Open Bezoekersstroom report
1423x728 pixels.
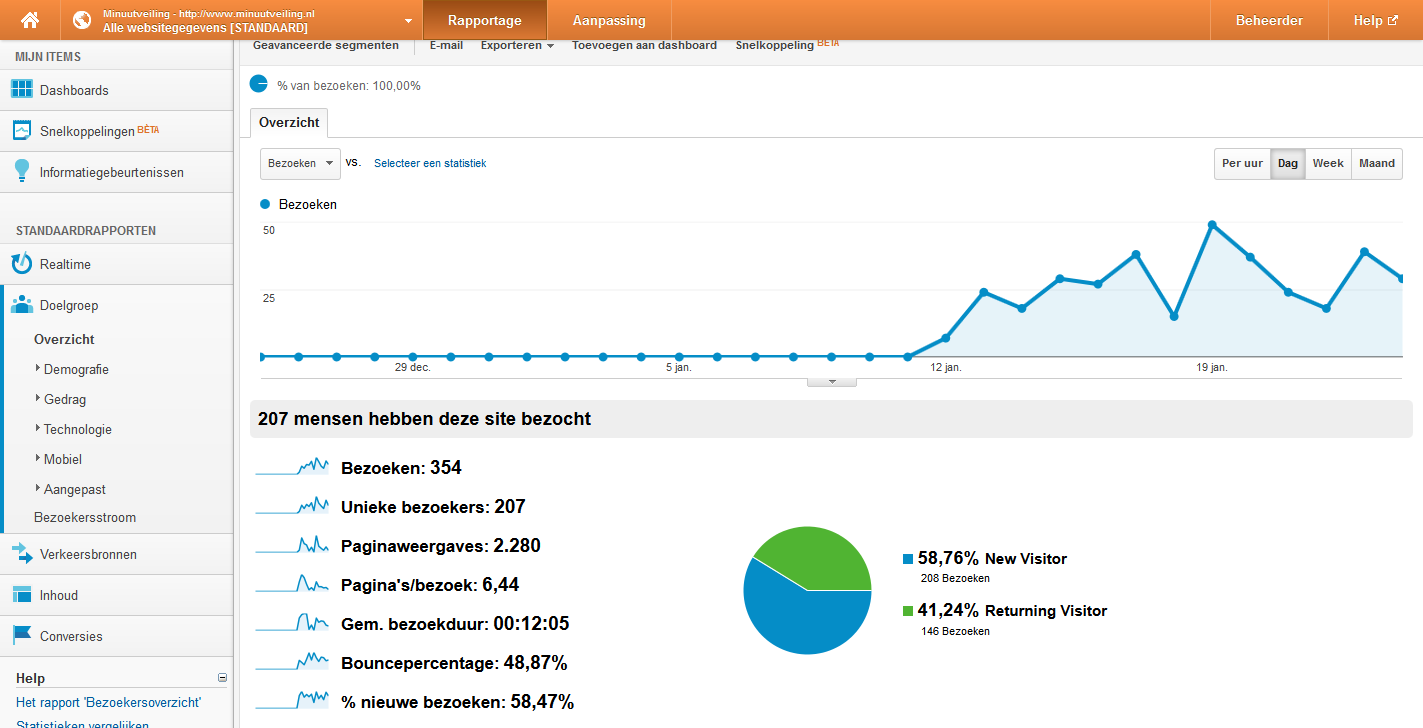coord(85,517)
